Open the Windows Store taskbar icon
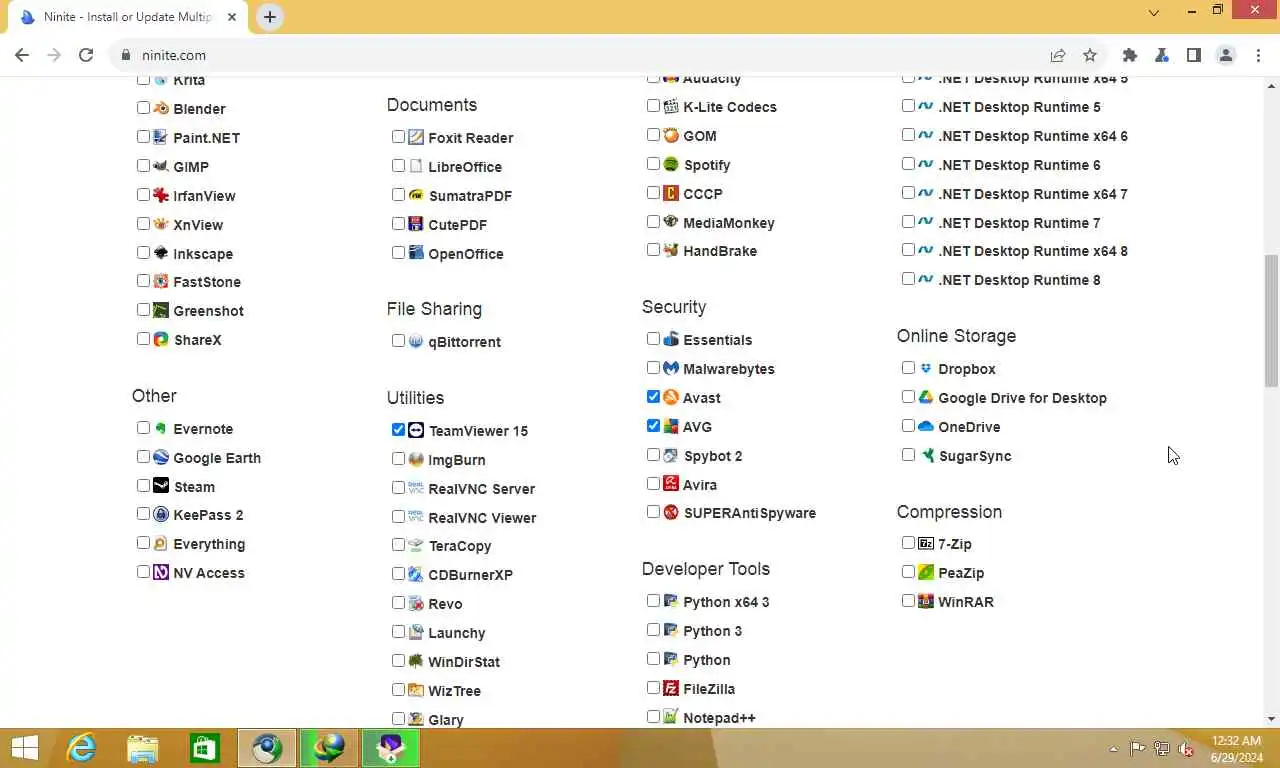 205,748
